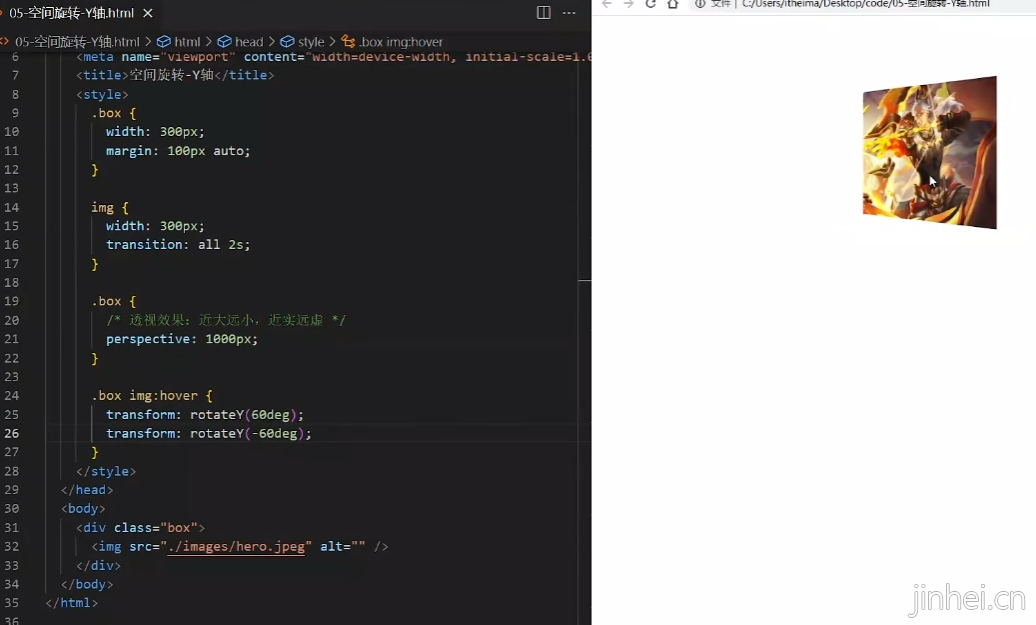The image size is (1036, 625).
Task: Click the div class="box" opening tag
Action: (x=141, y=528)
